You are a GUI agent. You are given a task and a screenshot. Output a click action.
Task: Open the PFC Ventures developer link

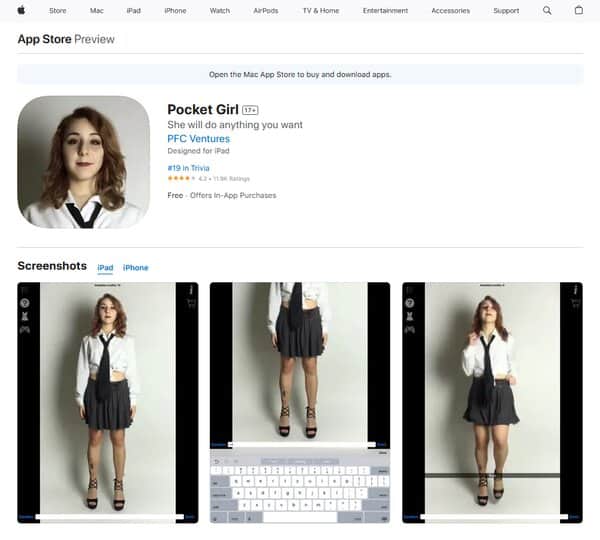click(x=199, y=139)
